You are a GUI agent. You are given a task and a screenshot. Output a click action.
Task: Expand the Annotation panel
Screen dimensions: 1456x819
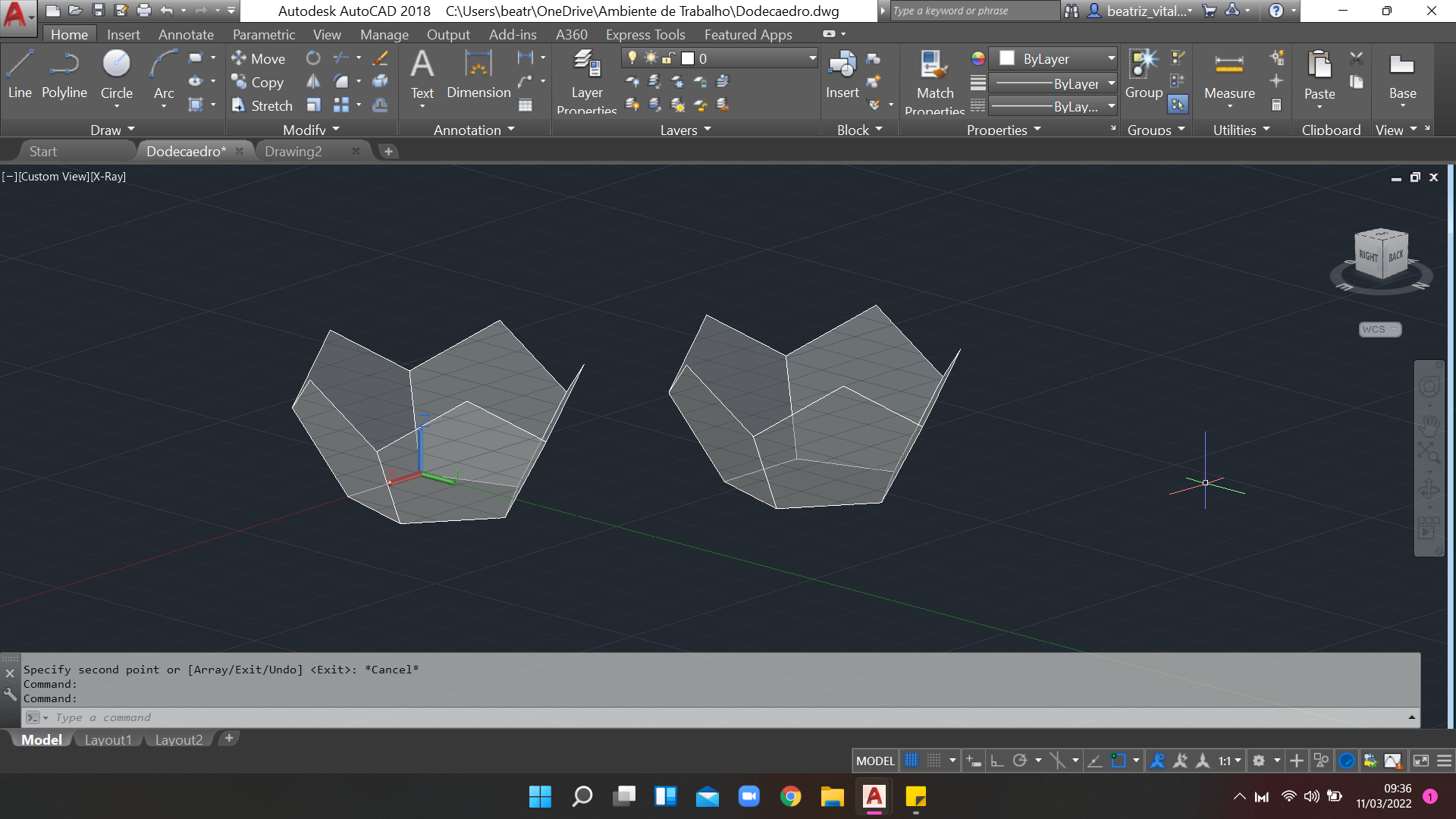click(x=474, y=130)
